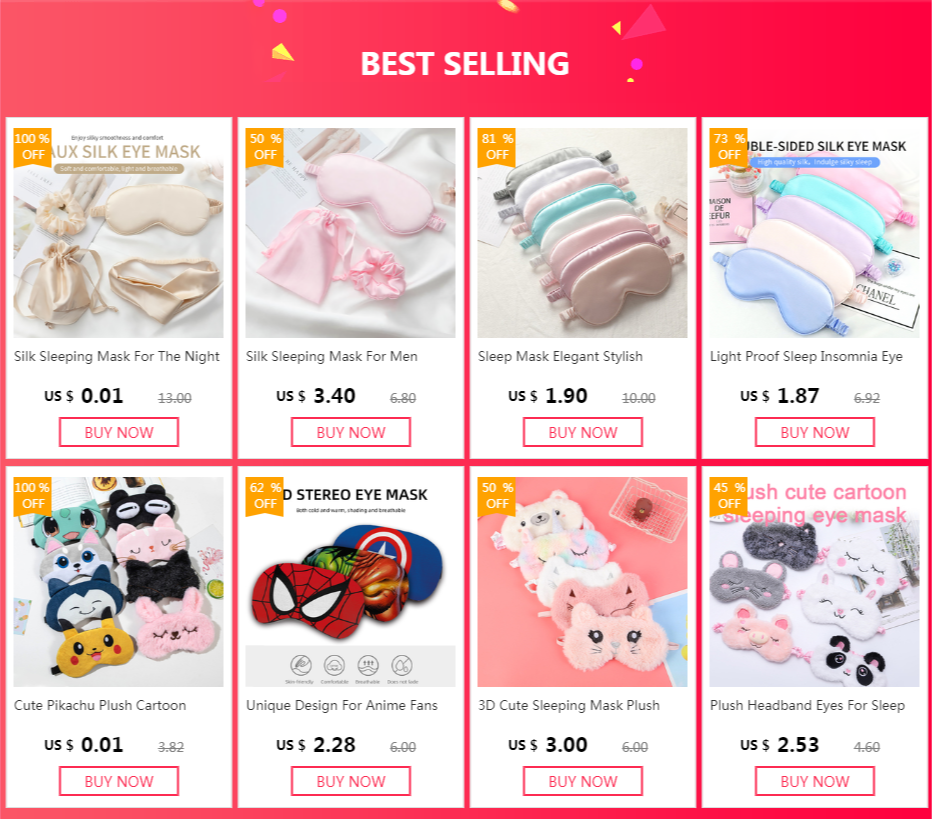Click BUY NOW for Light Proof Sleep Insomnia Eye
The image size is (932, 819).
pyautogui.click(x=815, y=432)
